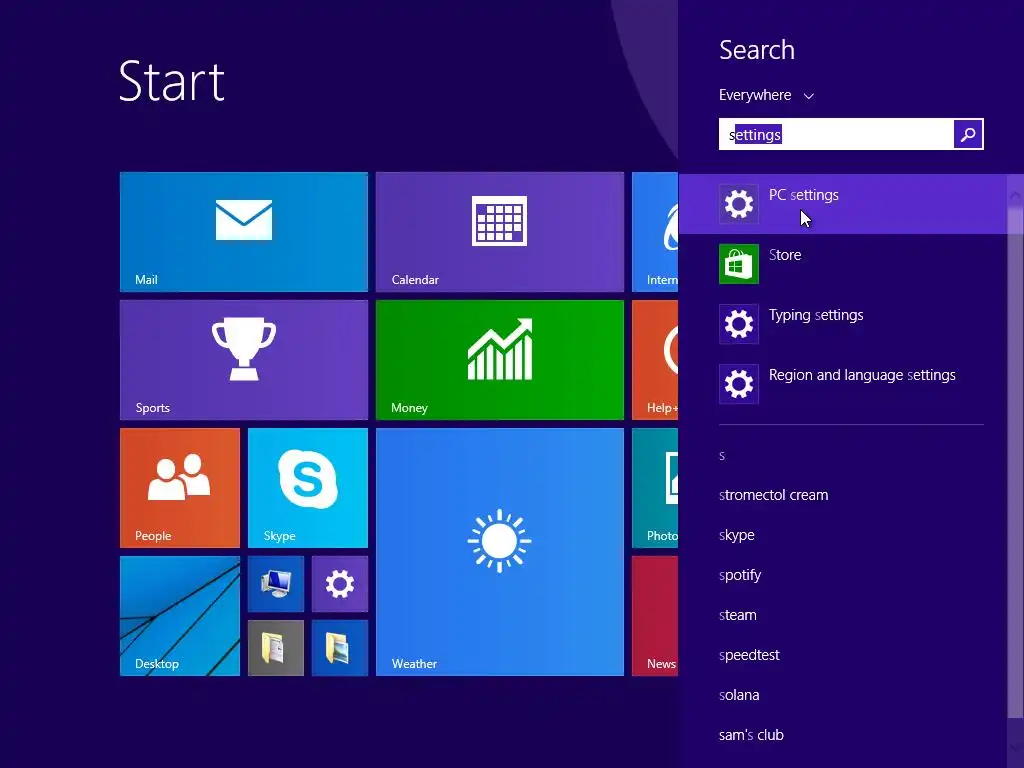The image size is (1024, 768).
Task: Launch the Skype tile
Action: pyautogui.click(x=308, y=488)
